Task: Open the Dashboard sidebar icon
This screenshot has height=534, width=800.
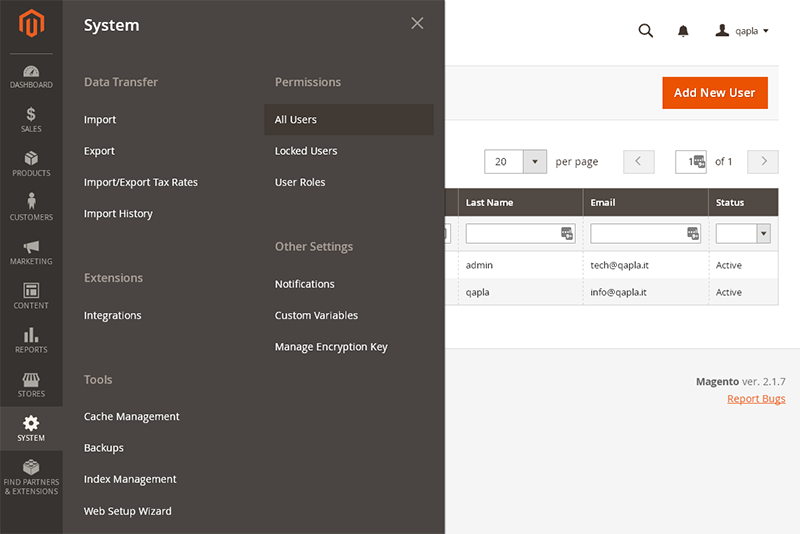Action: pyautogui.click(x=31, y=77)
